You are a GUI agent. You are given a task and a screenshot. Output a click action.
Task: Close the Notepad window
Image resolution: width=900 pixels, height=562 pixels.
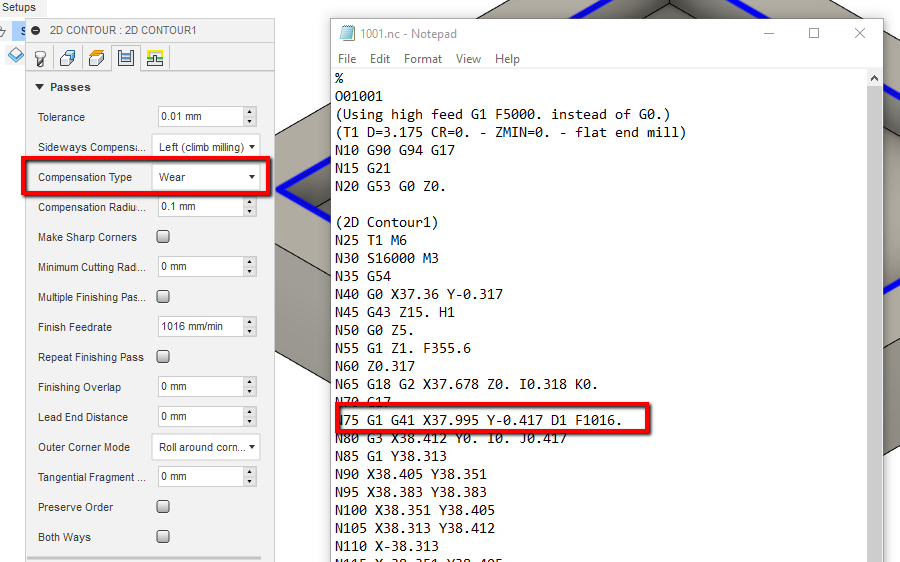860,33
